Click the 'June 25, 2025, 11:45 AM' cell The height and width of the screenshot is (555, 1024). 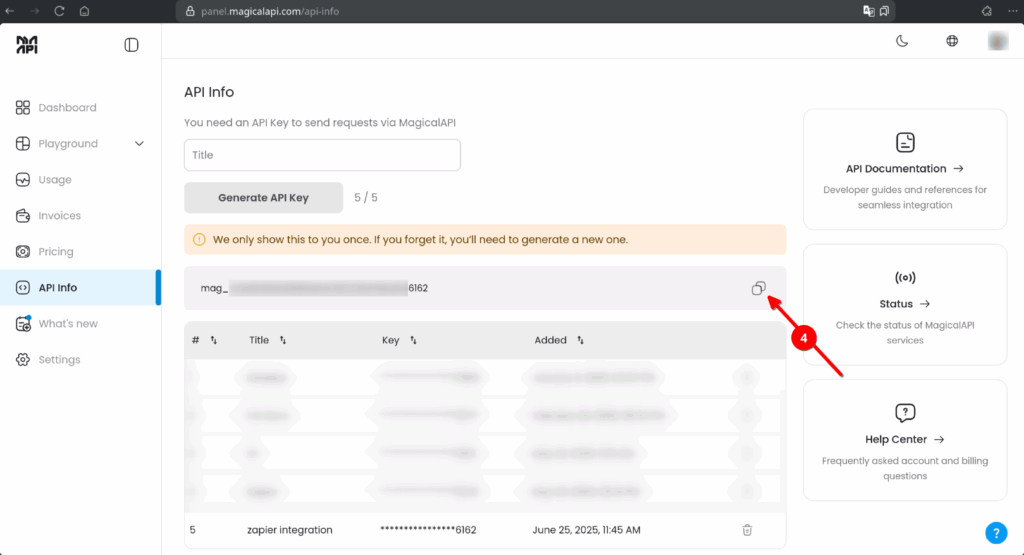586,530
